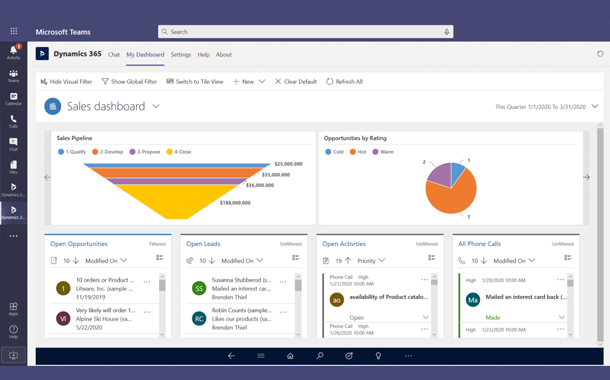Expand the Sales dashboard selector chevron

click(x=156, y=106)
